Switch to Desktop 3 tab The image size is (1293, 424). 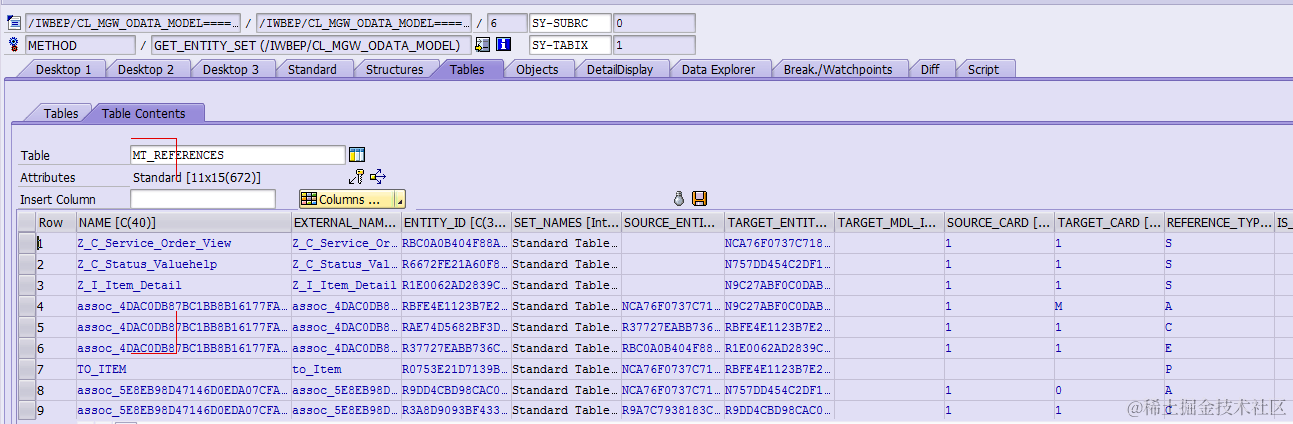(231, 69)
